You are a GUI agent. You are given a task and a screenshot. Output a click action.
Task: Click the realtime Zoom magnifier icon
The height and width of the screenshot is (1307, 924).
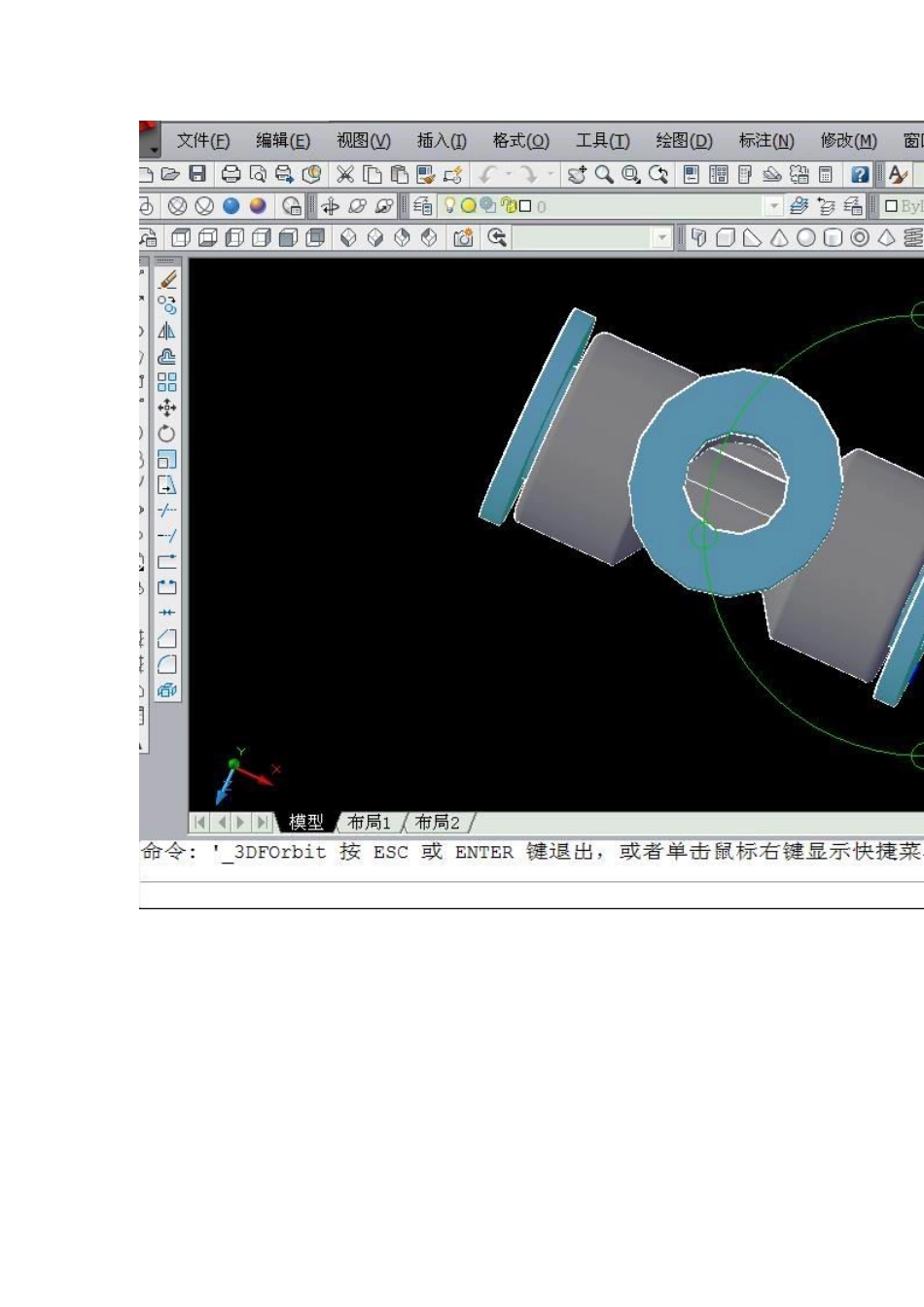(604, 174)
